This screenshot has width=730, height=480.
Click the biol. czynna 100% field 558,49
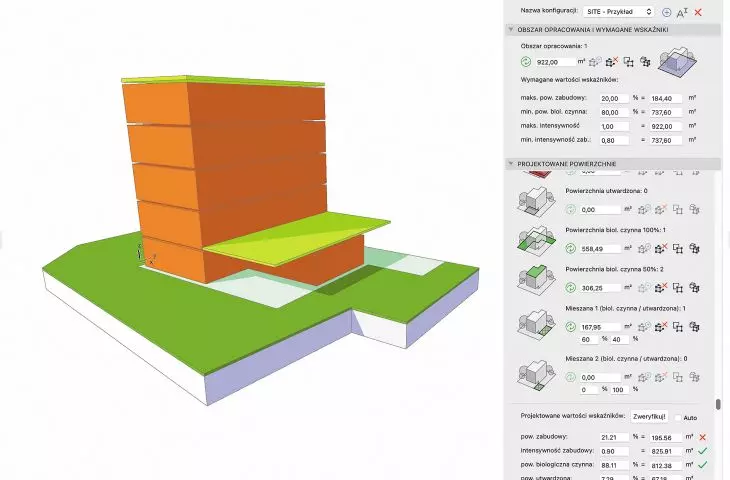tap(600, 249)
